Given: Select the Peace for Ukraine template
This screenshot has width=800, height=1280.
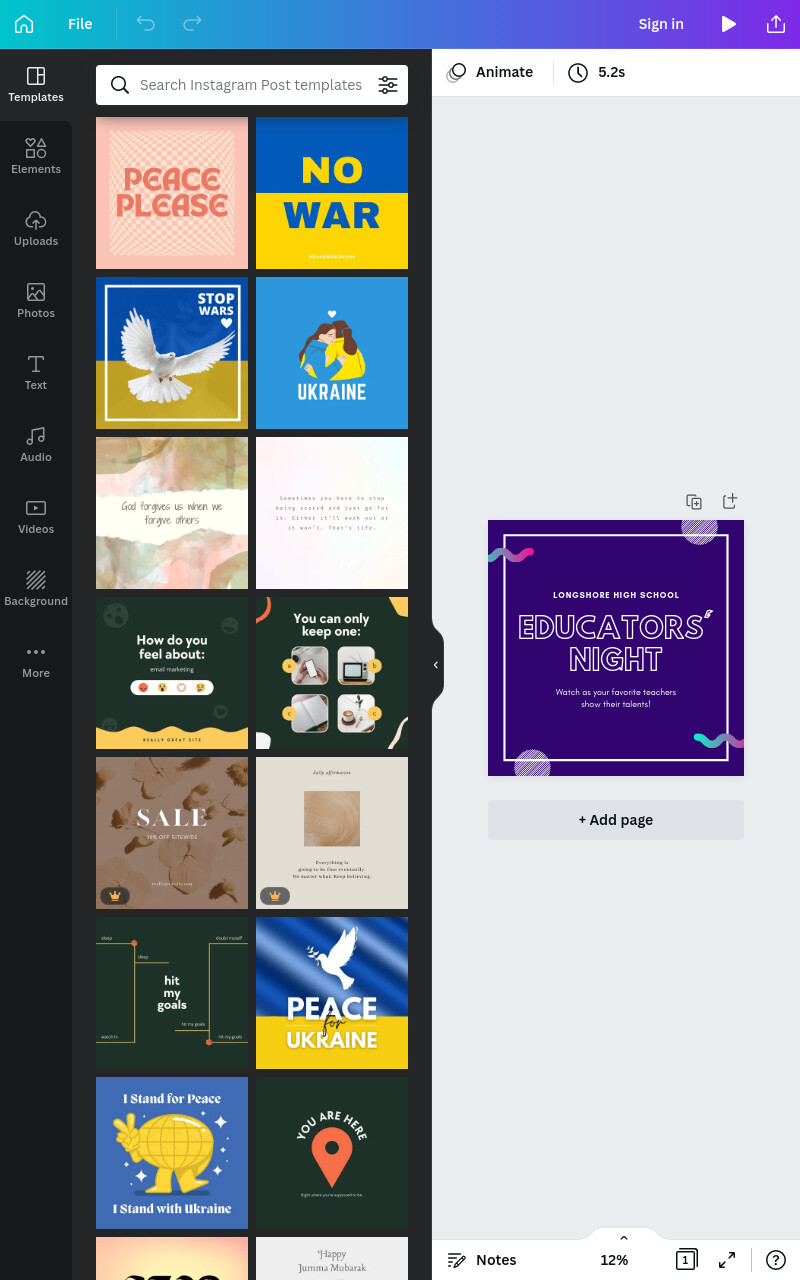Looking at the screenshot, I should (x=332, y=993).
